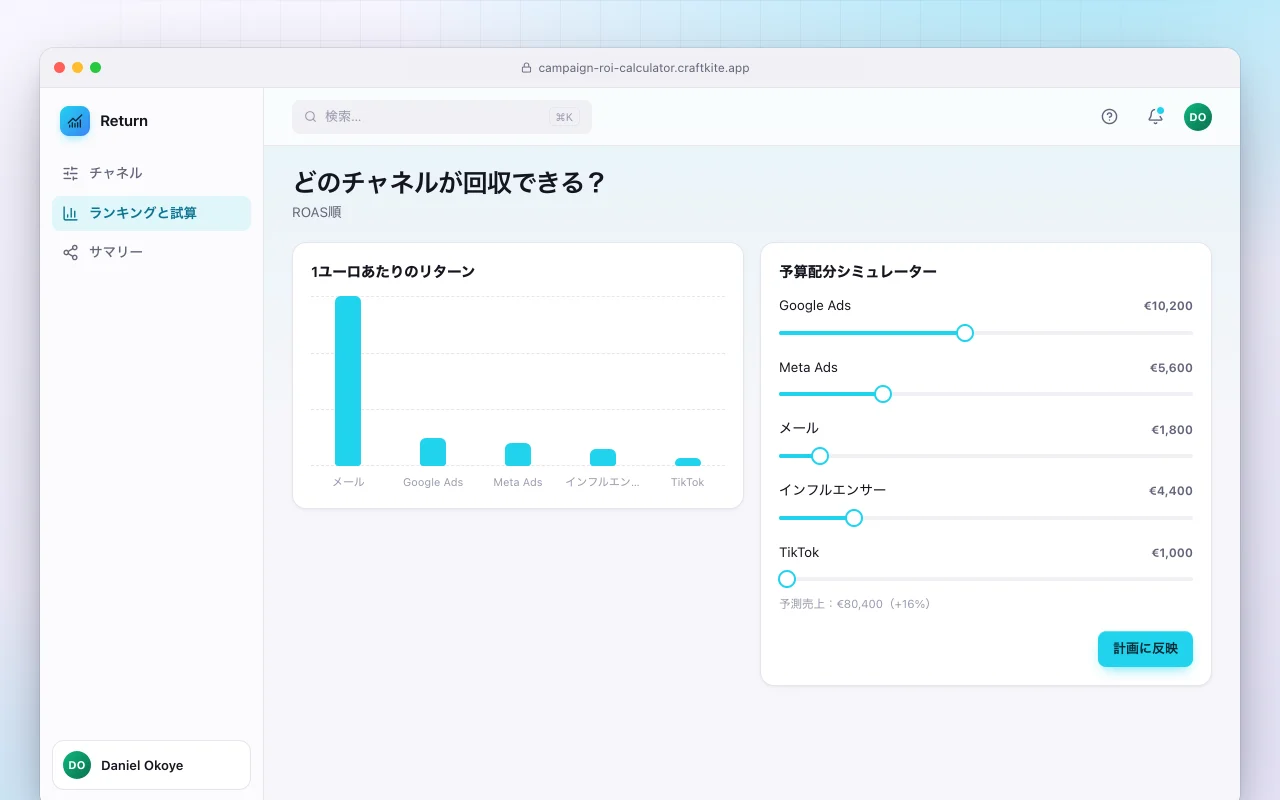Image resolution: width=1280 pixels, height=800 pixels.
Task: Click the Google Ads bar in chart
Action: 433,452
